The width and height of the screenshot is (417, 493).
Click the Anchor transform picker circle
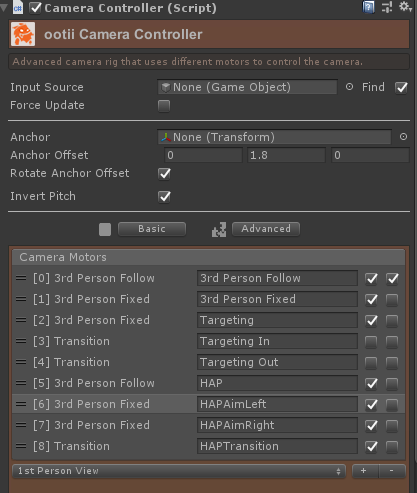coord(403,137)
